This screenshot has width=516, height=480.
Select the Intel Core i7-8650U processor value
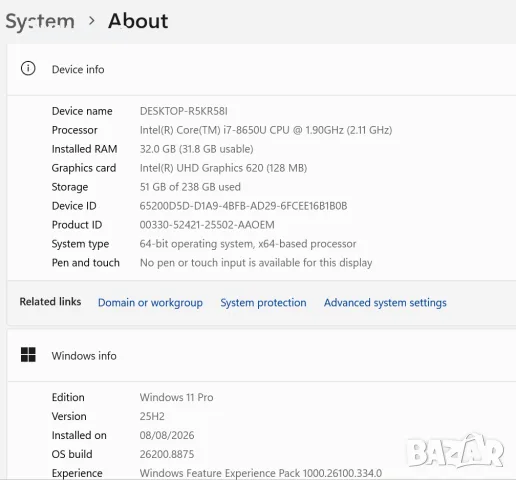[266, 130]
